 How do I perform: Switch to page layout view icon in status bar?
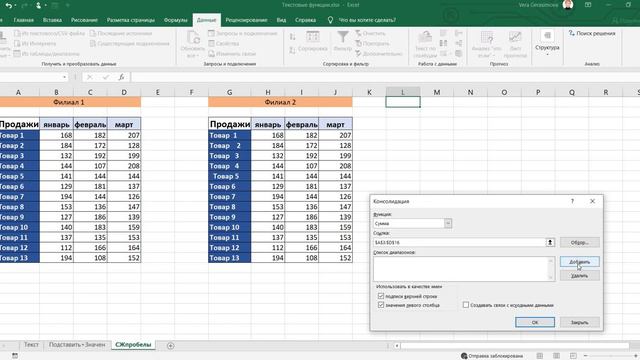coord(556,356)
